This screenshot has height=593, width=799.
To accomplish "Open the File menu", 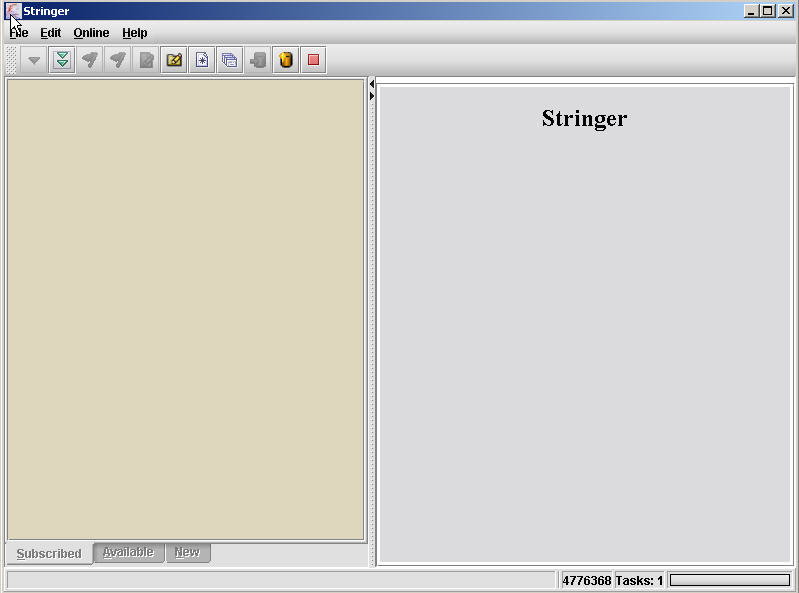I will [x=19, y=33].
